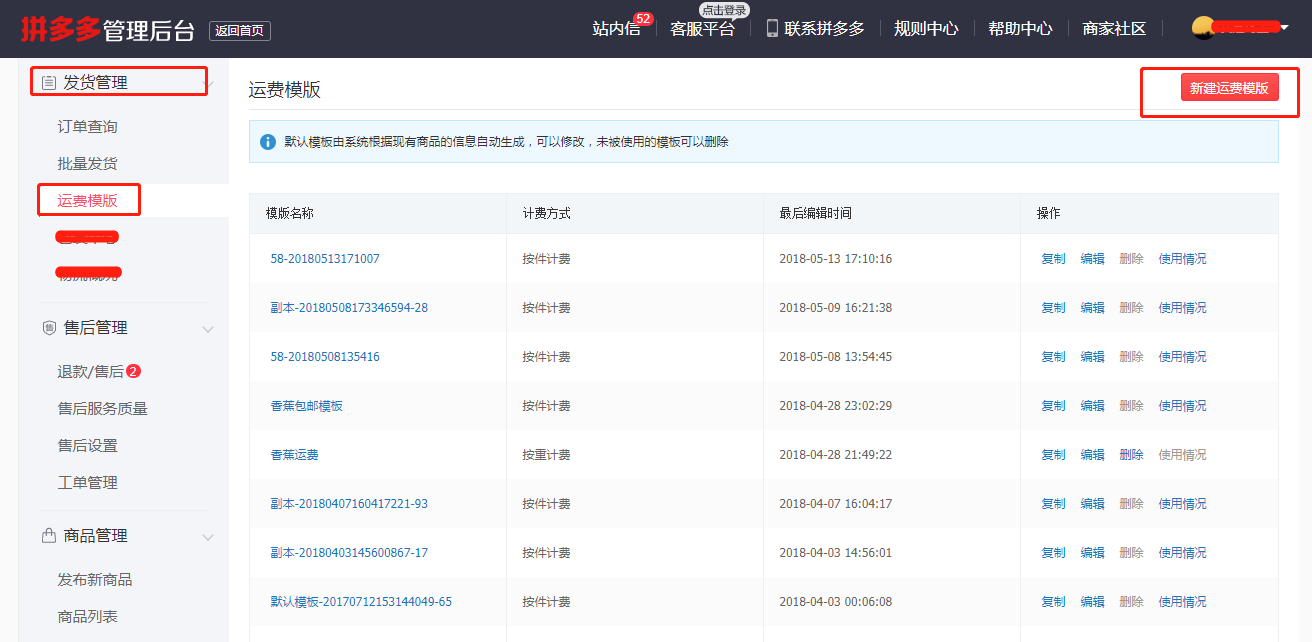This screenshot has height=642, width=1312.
Task: Open 售后设置 in sidebar
Action: point(88,446)
